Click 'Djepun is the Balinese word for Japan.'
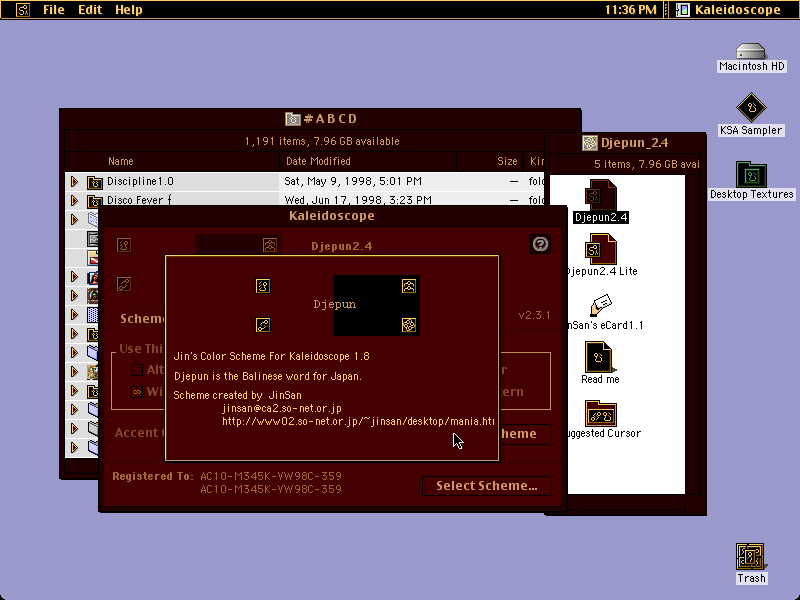Screen dimensions: 800x600 click(268, 376)
